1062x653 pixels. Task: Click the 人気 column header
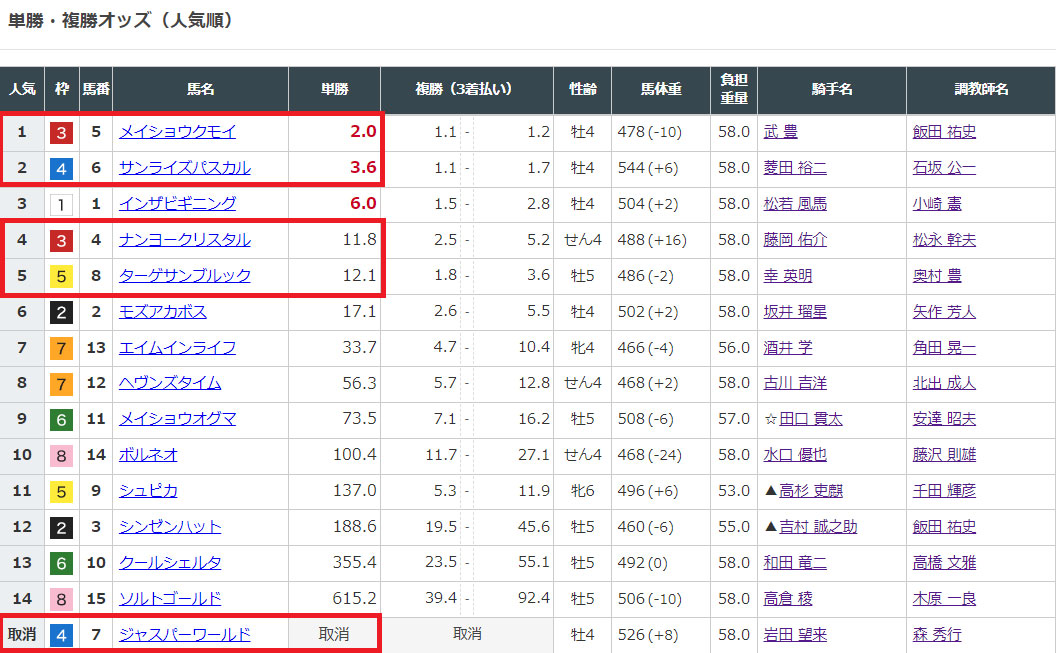[x=22, y=90]
